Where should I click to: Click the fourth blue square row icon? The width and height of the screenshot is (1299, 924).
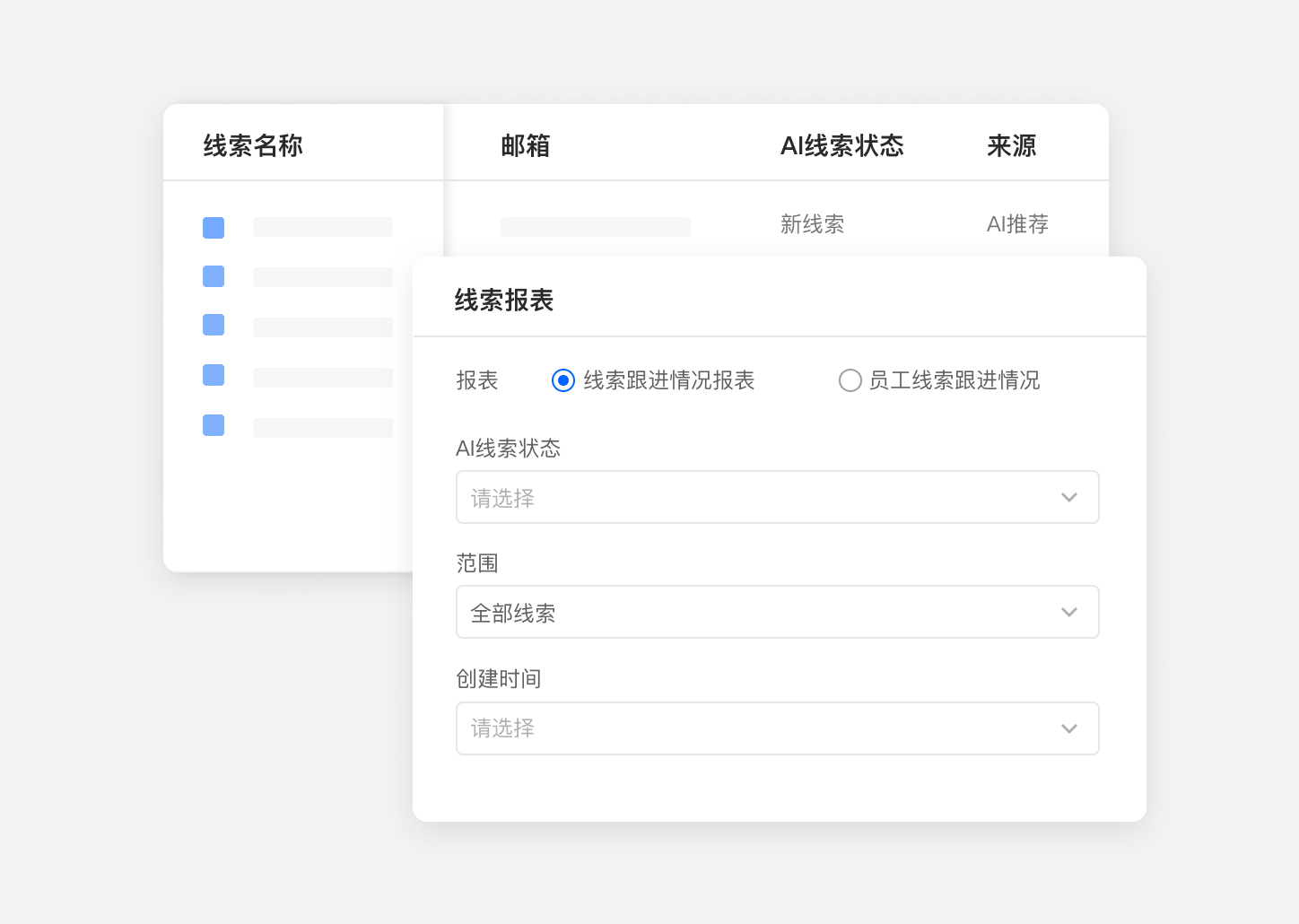[x=214, y=375]
